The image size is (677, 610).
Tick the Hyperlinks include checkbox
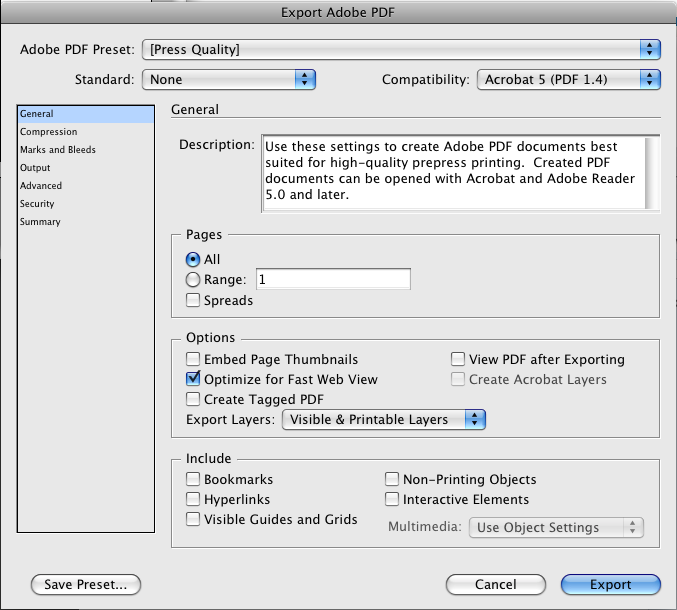point(193,499)
